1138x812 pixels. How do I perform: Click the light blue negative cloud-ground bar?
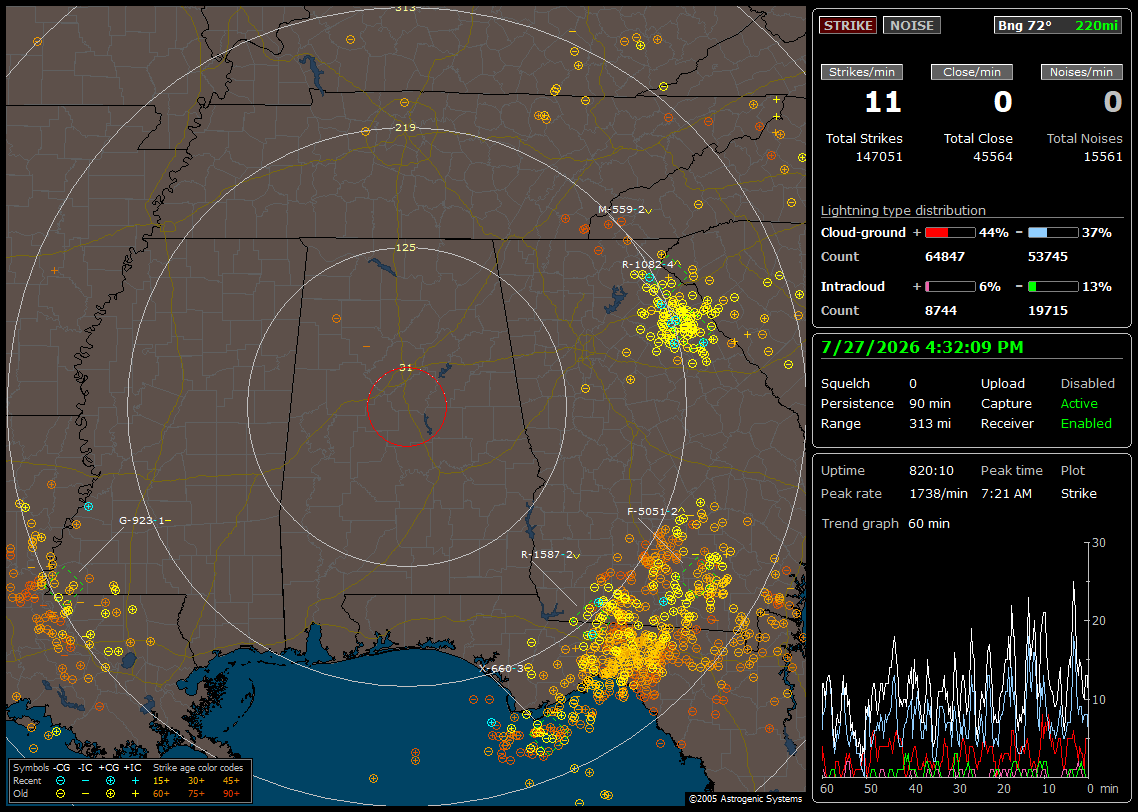coord(1052,233)
